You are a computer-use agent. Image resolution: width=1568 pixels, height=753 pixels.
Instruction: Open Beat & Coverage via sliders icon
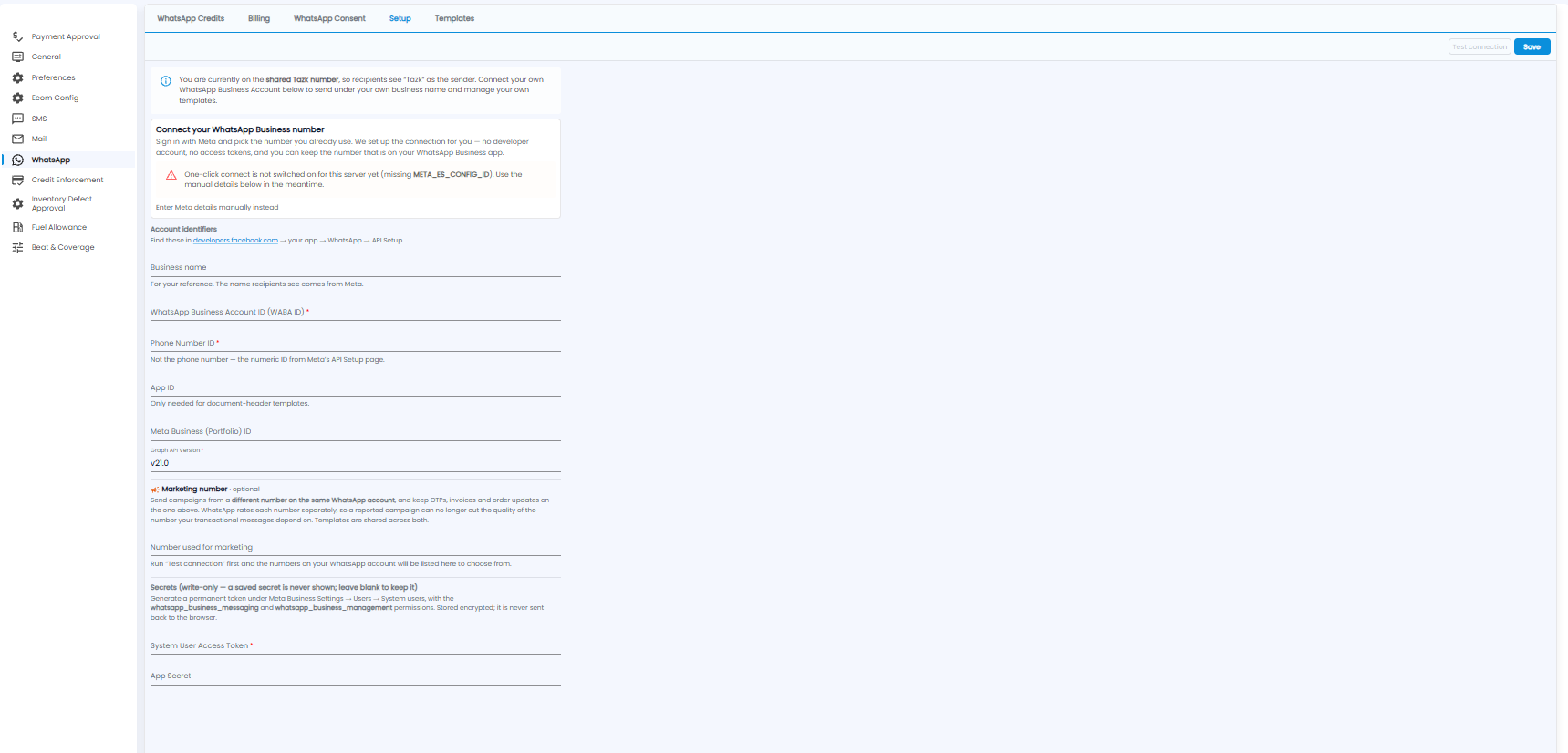point(17,247)
